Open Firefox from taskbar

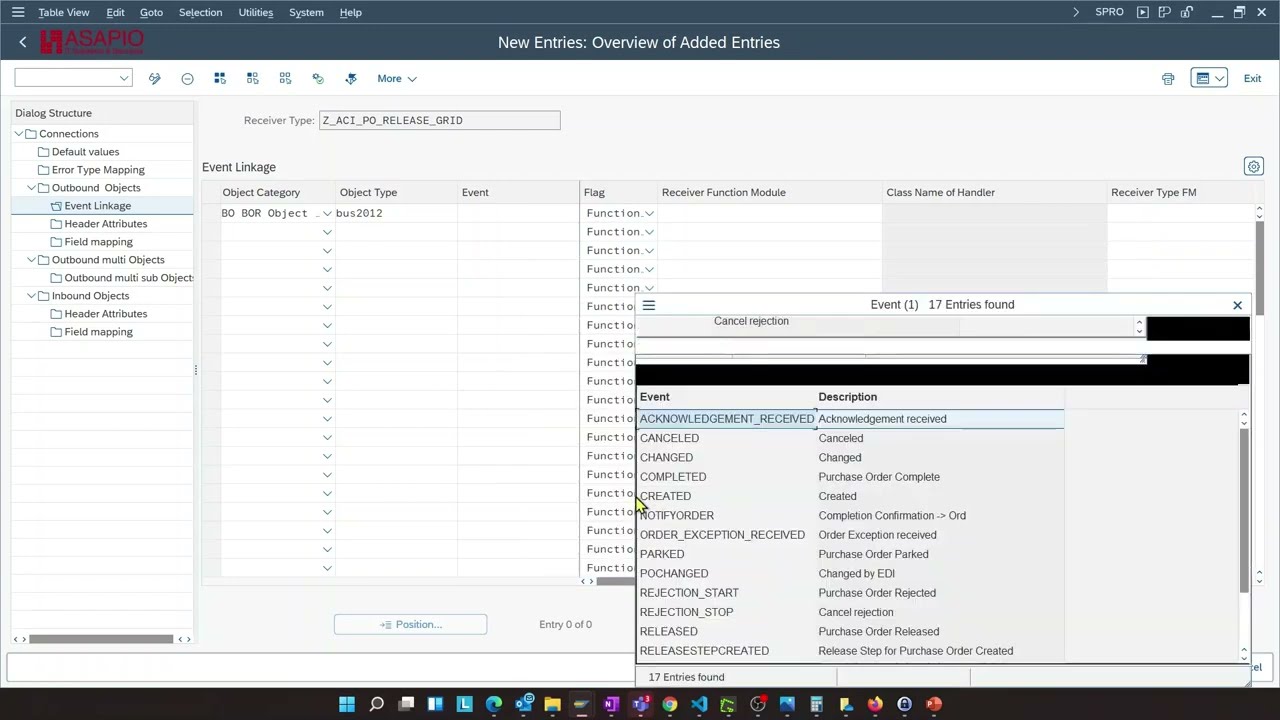click(875, 704)
